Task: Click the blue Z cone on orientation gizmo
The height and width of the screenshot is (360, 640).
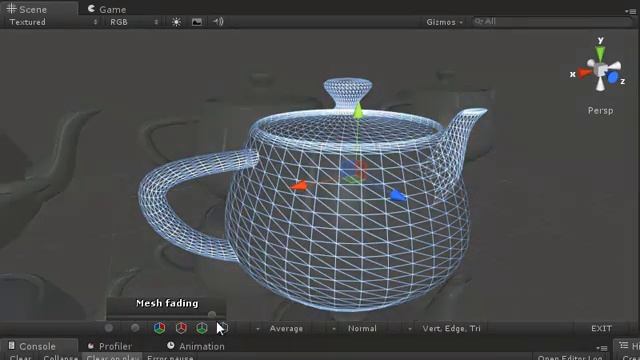Action: [x=612, y=77]
